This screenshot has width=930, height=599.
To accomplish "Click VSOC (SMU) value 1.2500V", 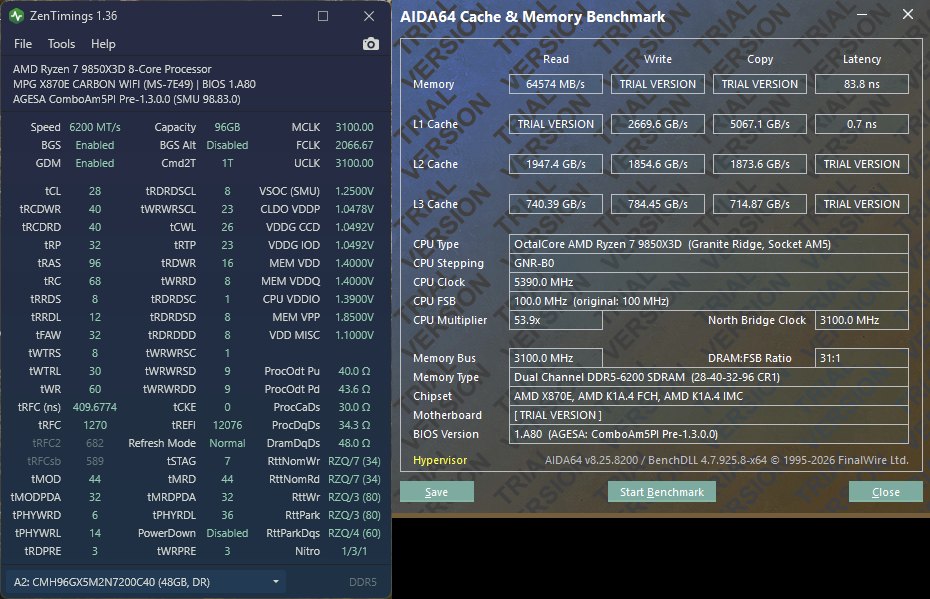I will coord(354,191).
